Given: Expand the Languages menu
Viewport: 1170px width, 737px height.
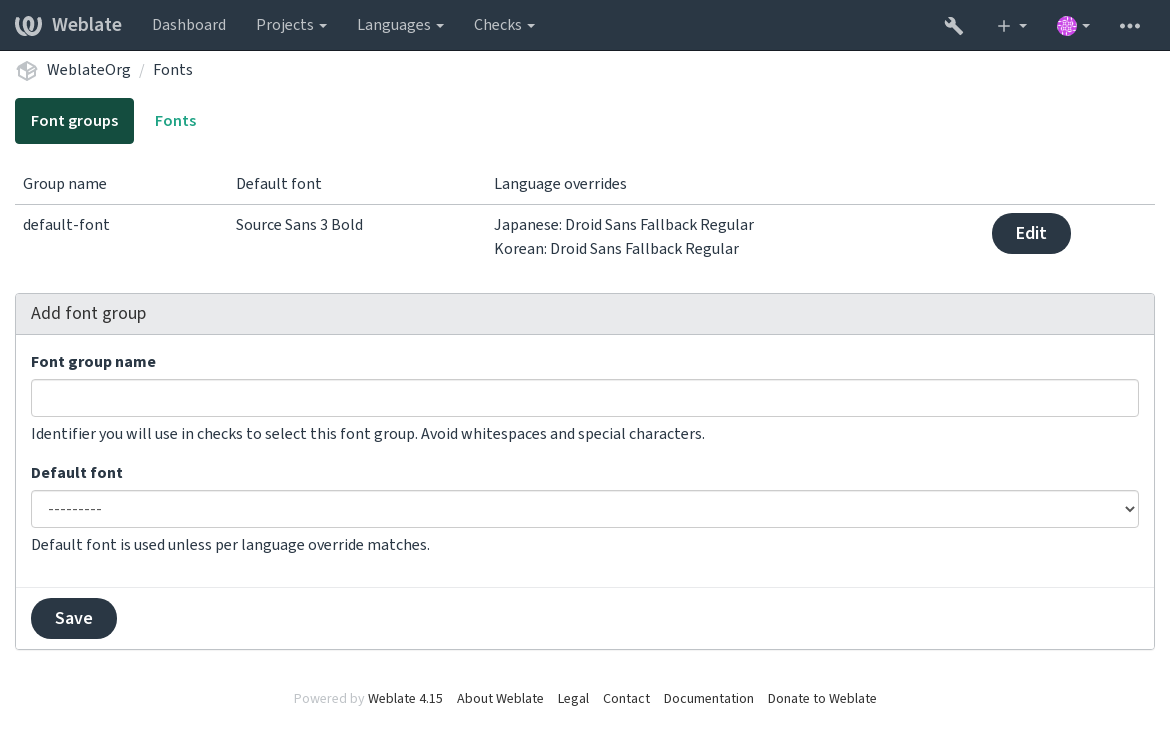Looking at the screenshot, I should click(x=400, y=25).
